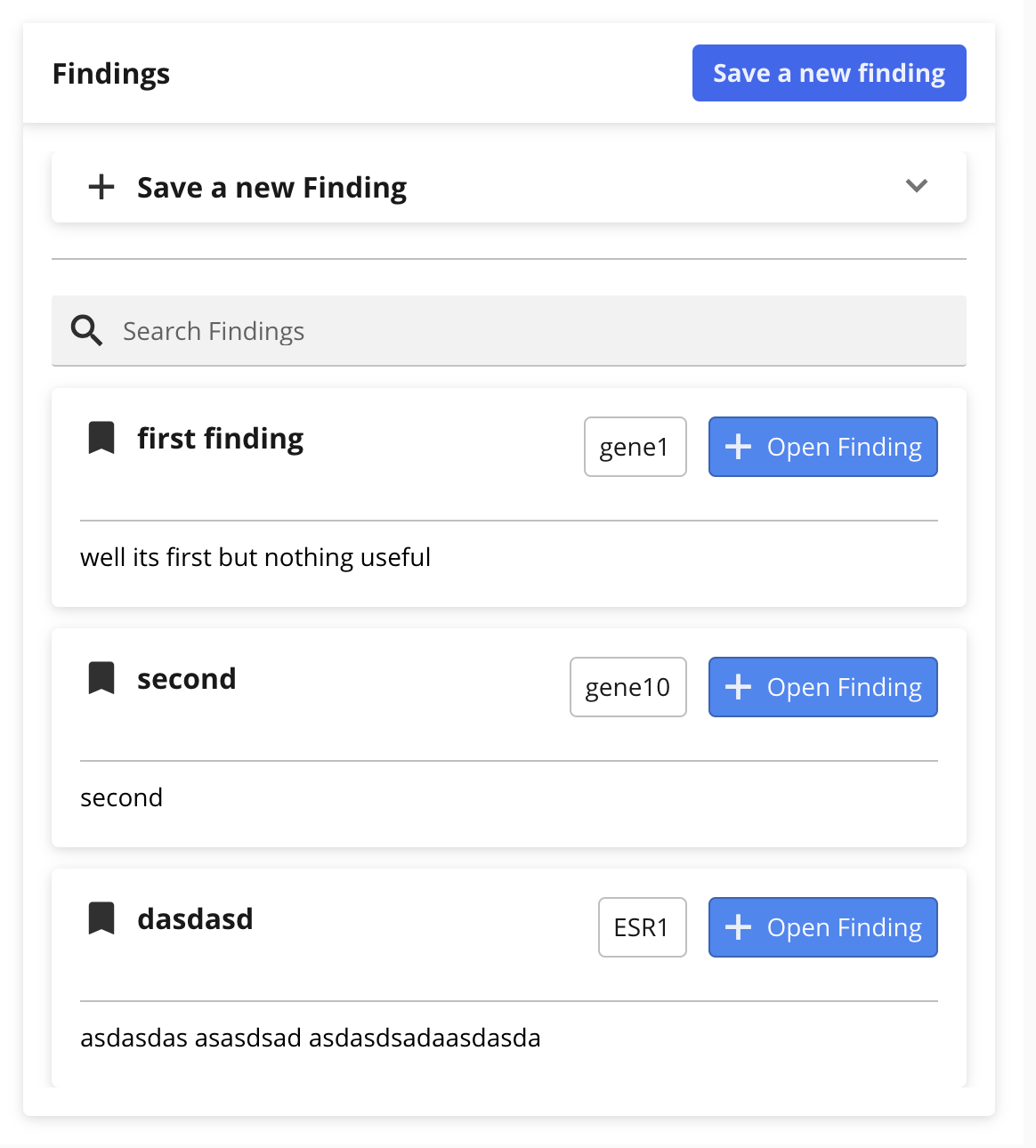Click the blue Save a new finding button
Image resolution: width=1036 pixels, height=1148 pixels.
830,73
